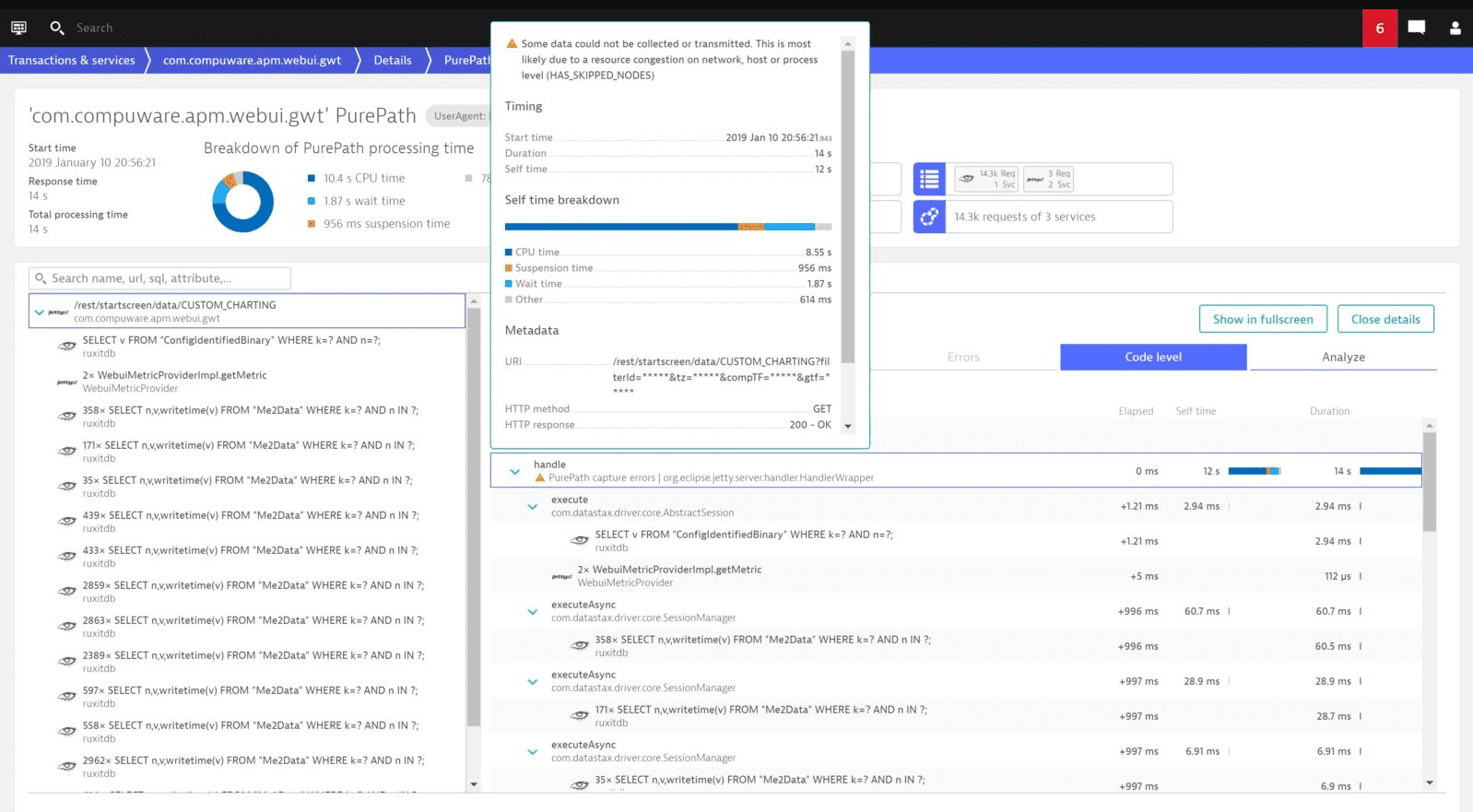Click the top Search field
The image size is (1473, 812).
pos(95,29)
